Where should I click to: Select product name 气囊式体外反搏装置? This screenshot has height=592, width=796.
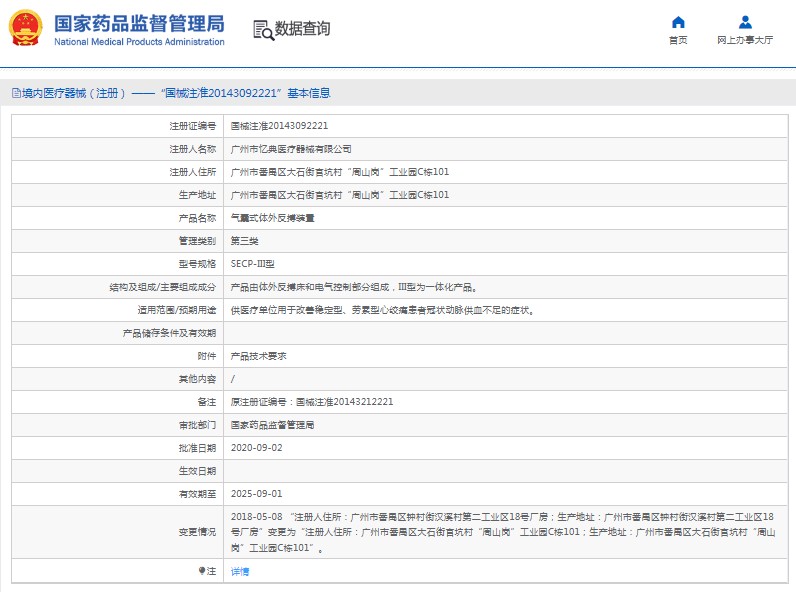pyautogui.click(x=273, y=218)
